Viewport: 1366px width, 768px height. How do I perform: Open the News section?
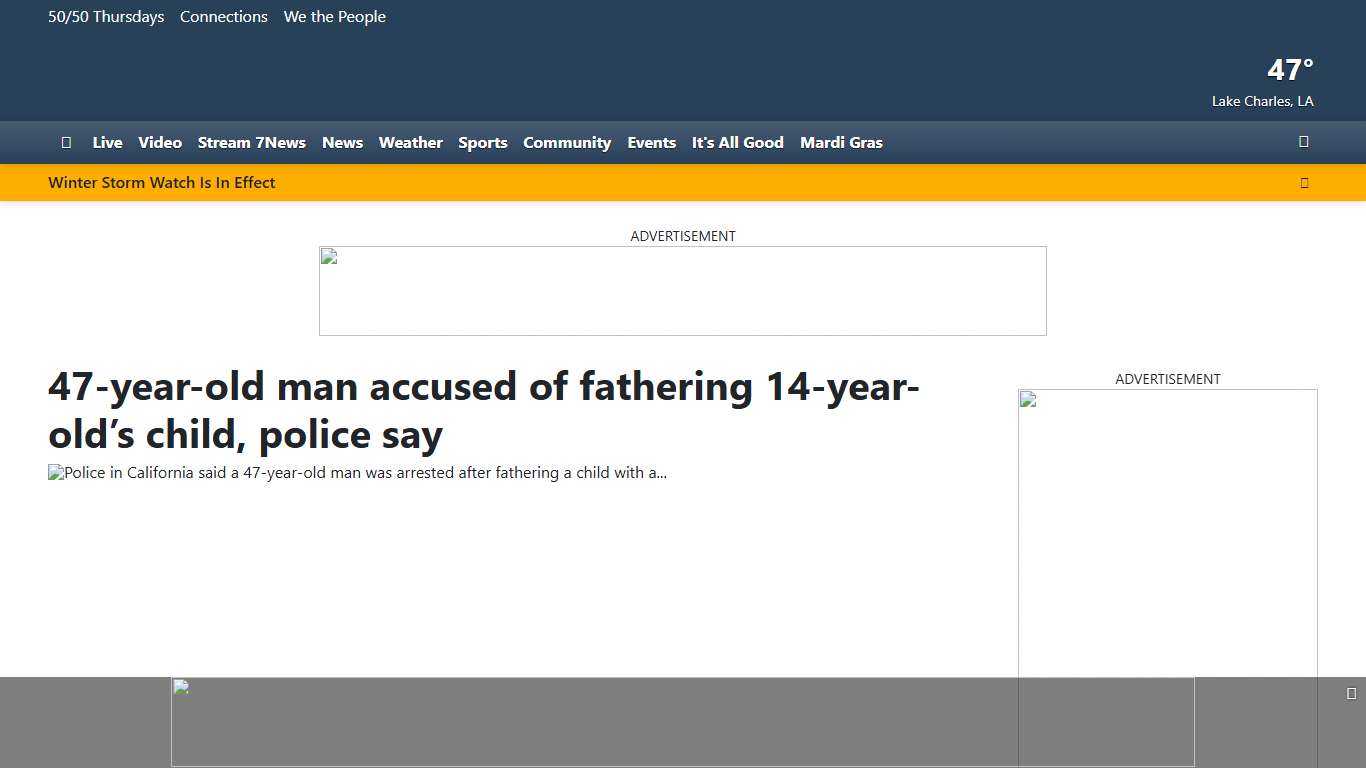tap(342, 142)
